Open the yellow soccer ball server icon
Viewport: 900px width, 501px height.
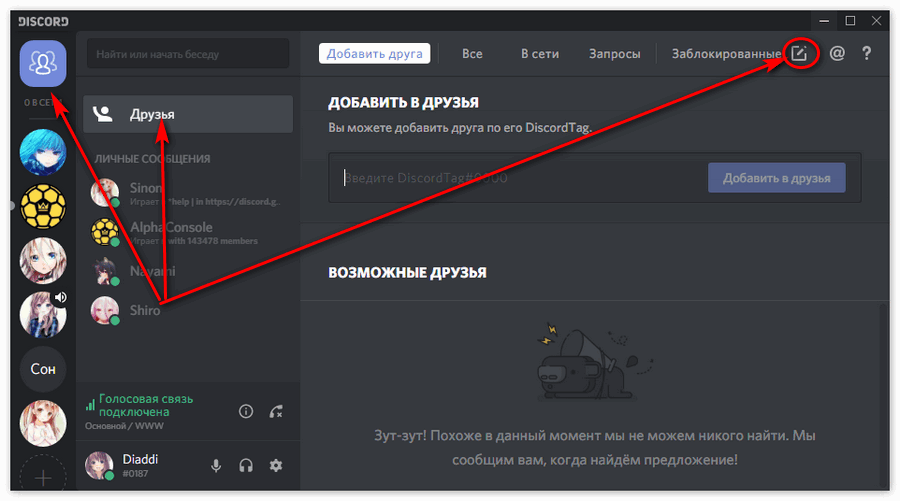[x=43, y=207]
